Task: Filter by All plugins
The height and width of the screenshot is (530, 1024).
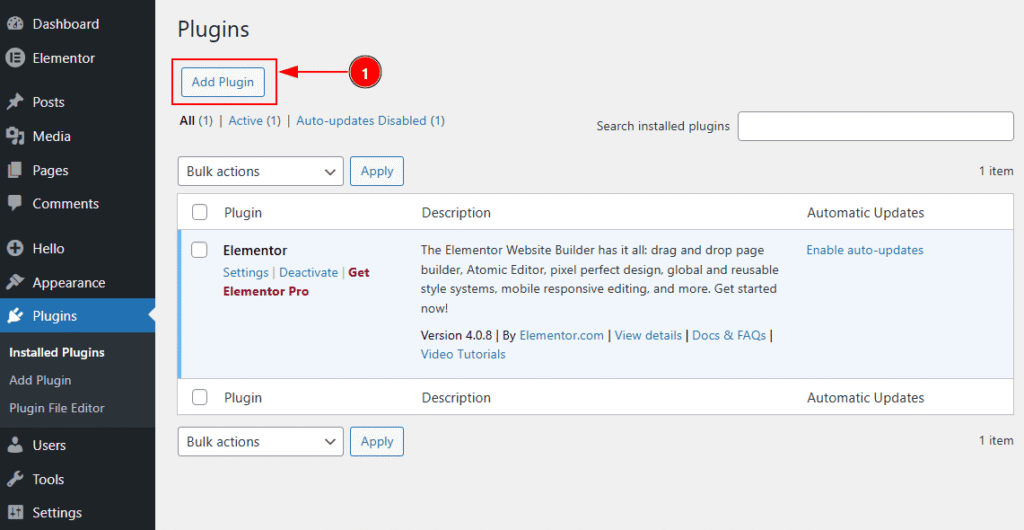Action: coord(187,121)
